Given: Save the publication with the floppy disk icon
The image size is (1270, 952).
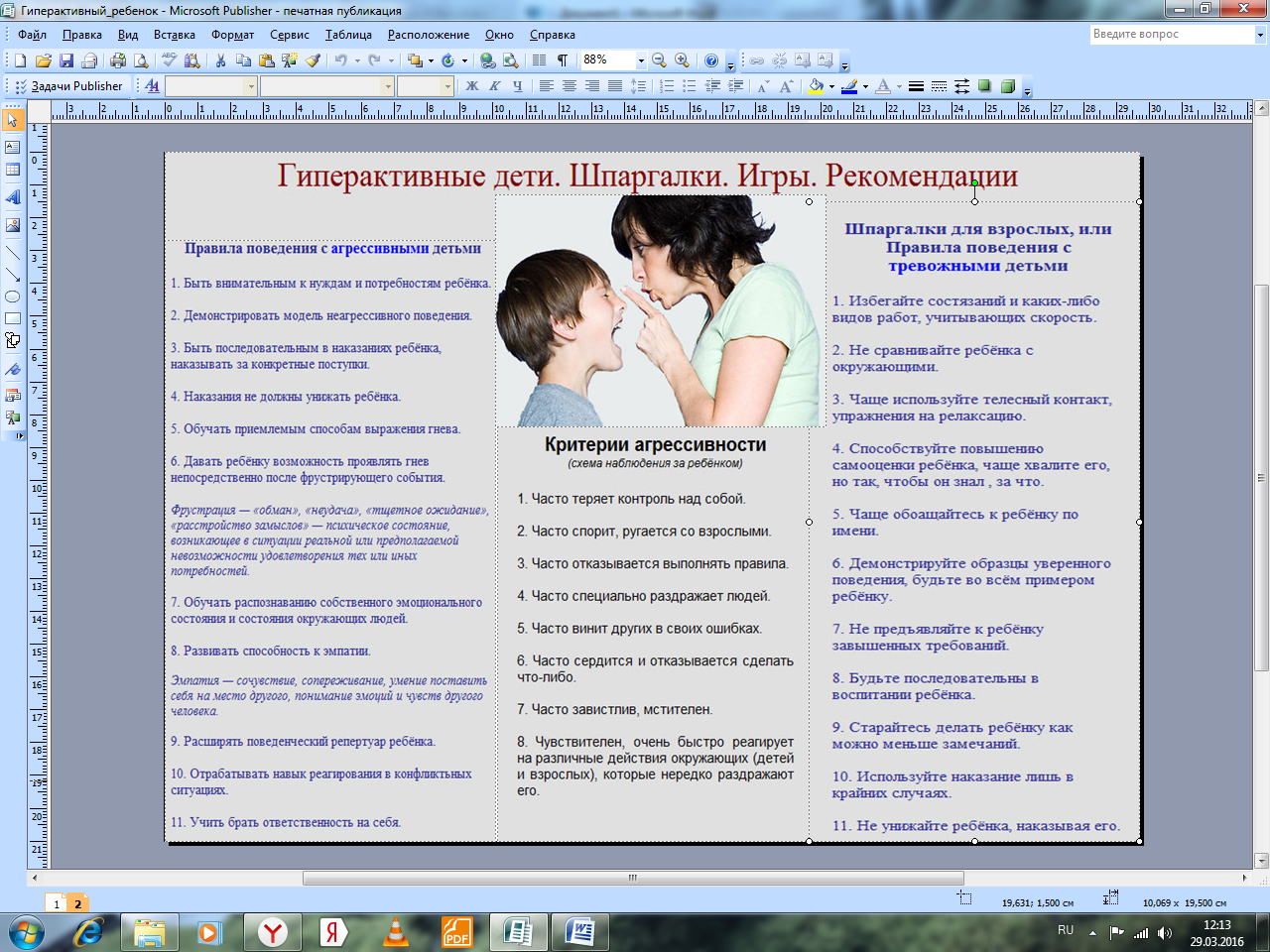Looking at the screenshot, I should [66, 60].
